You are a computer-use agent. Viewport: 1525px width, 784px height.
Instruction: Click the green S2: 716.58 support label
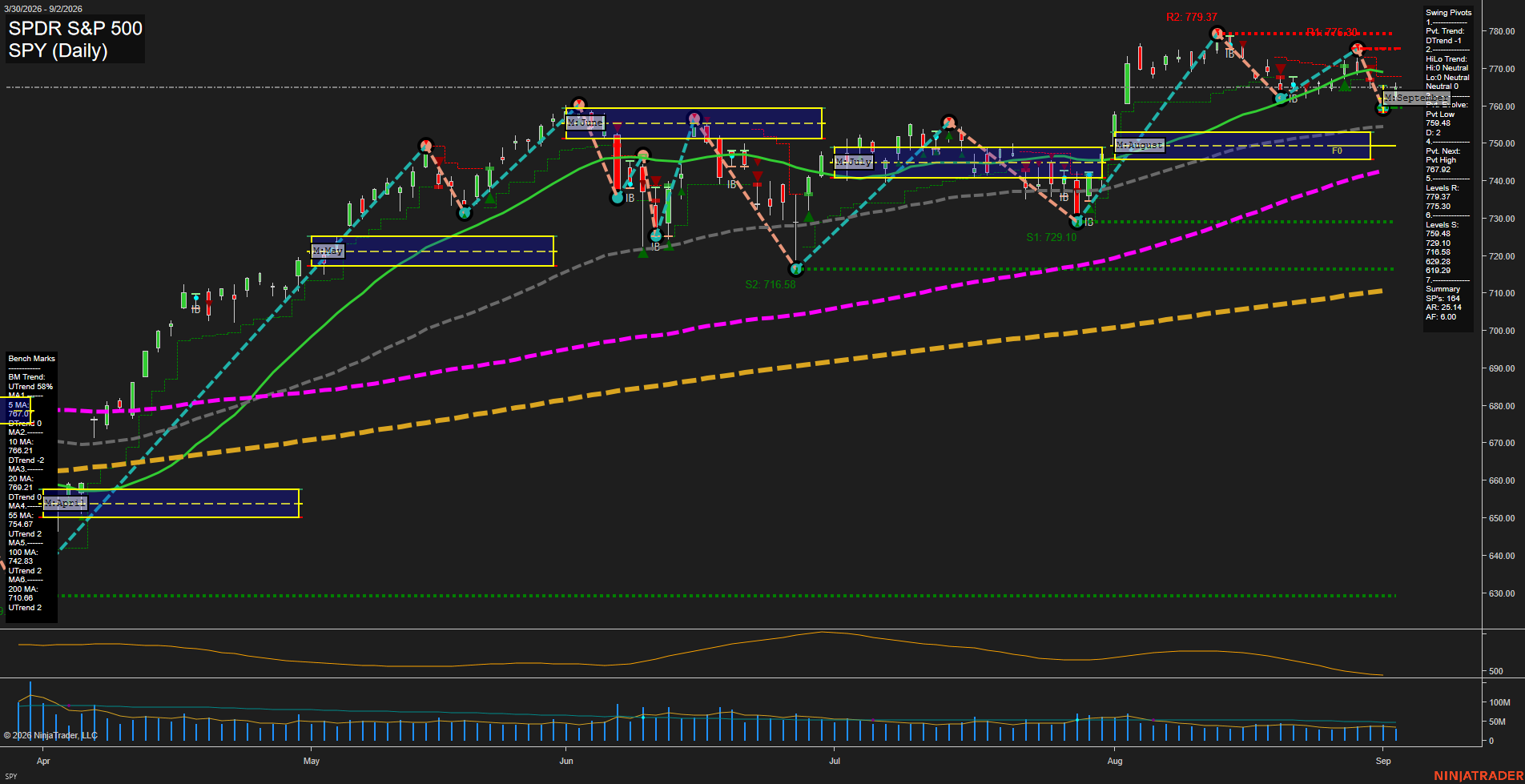pos(771,284)
